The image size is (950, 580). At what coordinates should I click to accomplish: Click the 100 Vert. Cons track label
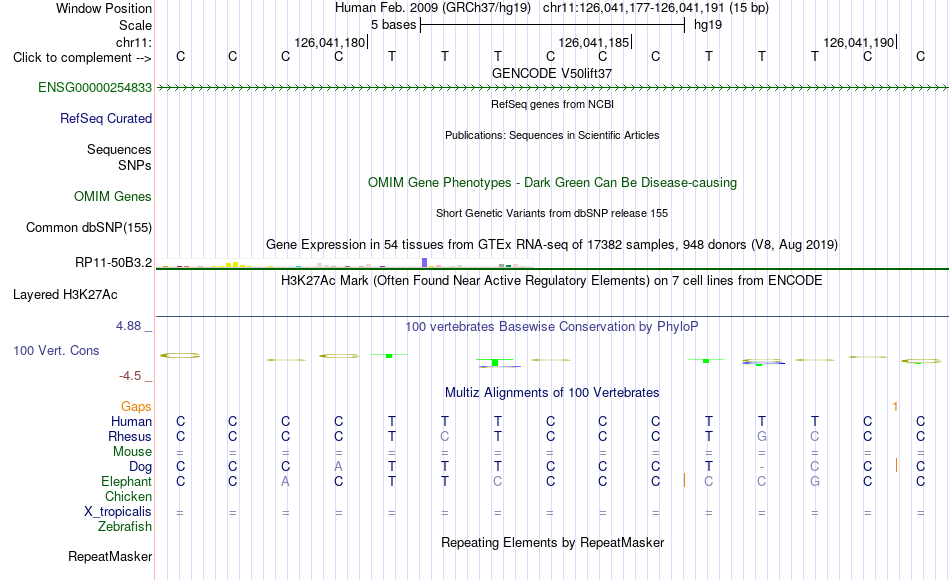[56, 350]
